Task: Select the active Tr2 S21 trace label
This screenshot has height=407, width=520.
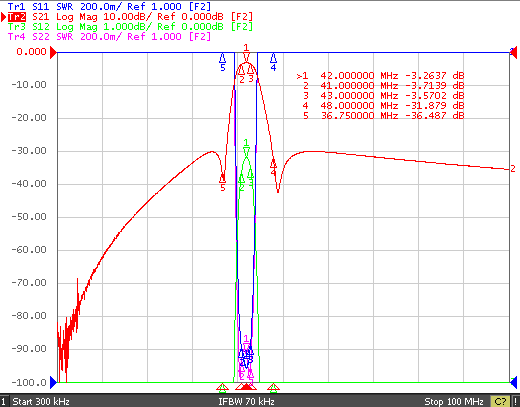Action: click(130, 17)
